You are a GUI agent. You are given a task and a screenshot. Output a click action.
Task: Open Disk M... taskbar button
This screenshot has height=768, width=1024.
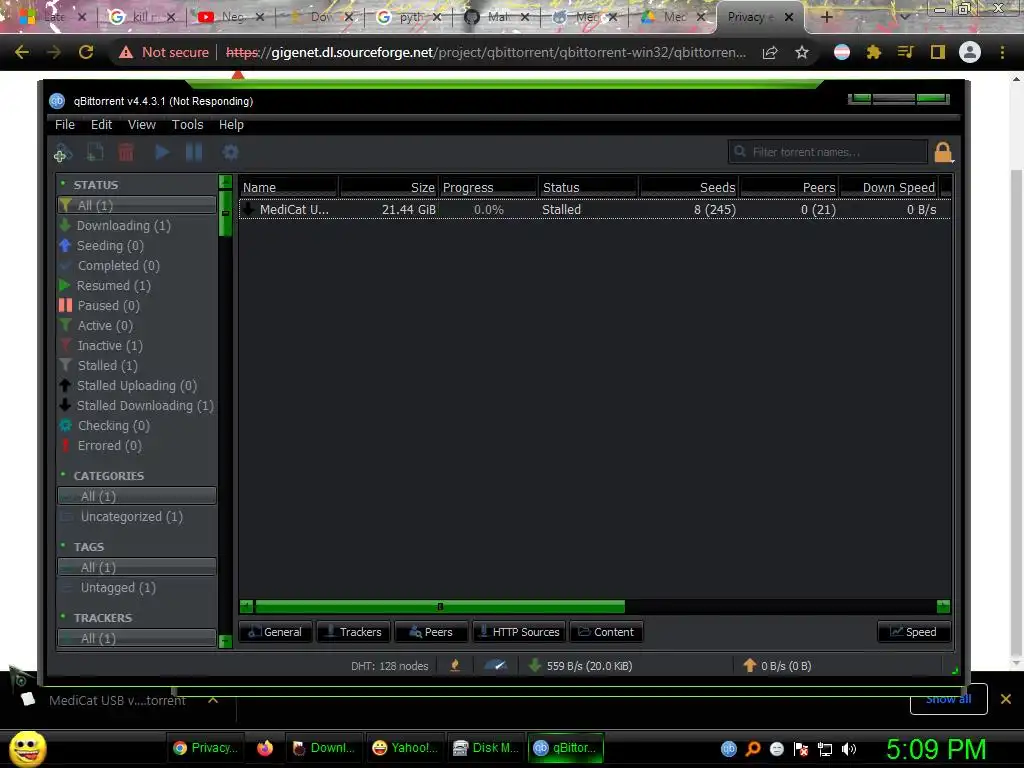486,748
